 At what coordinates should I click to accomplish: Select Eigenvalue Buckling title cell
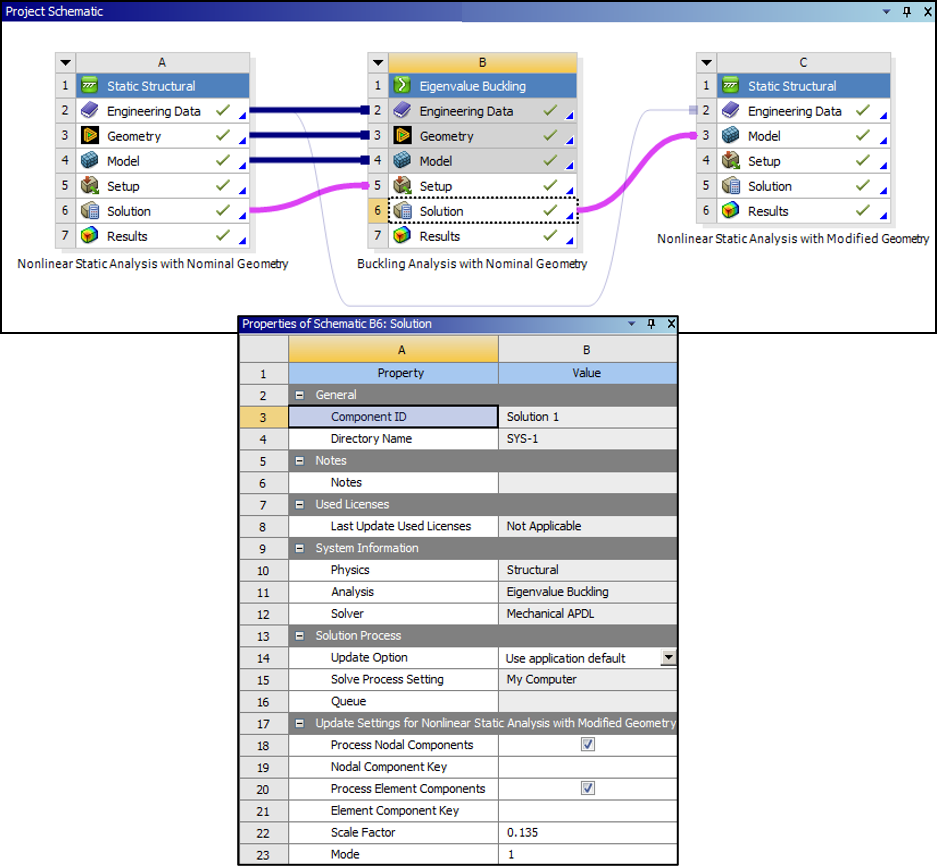point(483,86)
